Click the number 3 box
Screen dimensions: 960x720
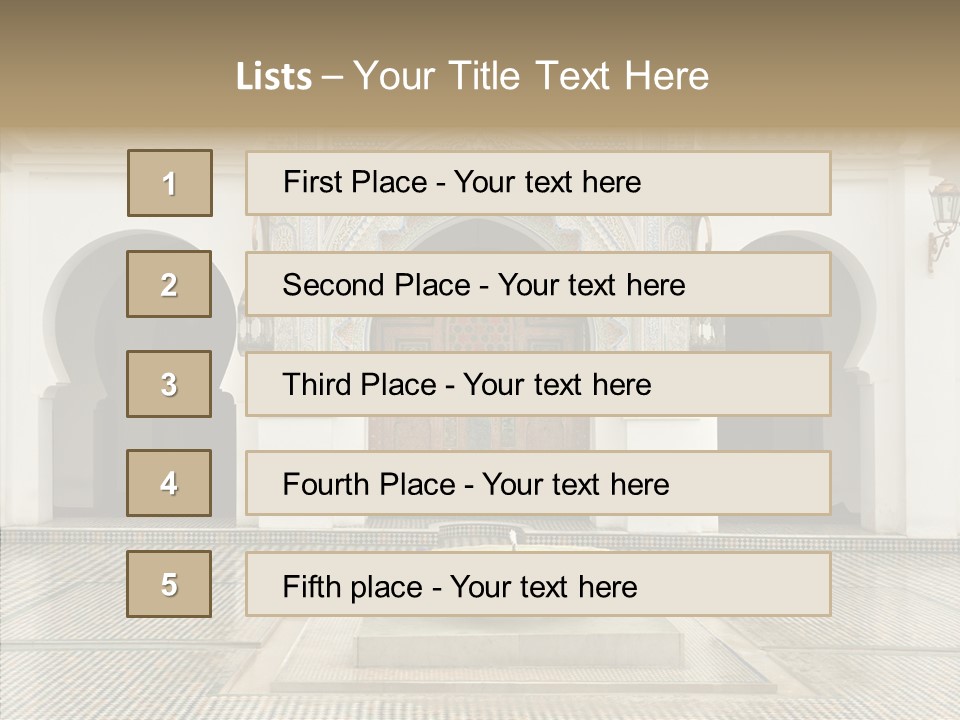point(169,384)
